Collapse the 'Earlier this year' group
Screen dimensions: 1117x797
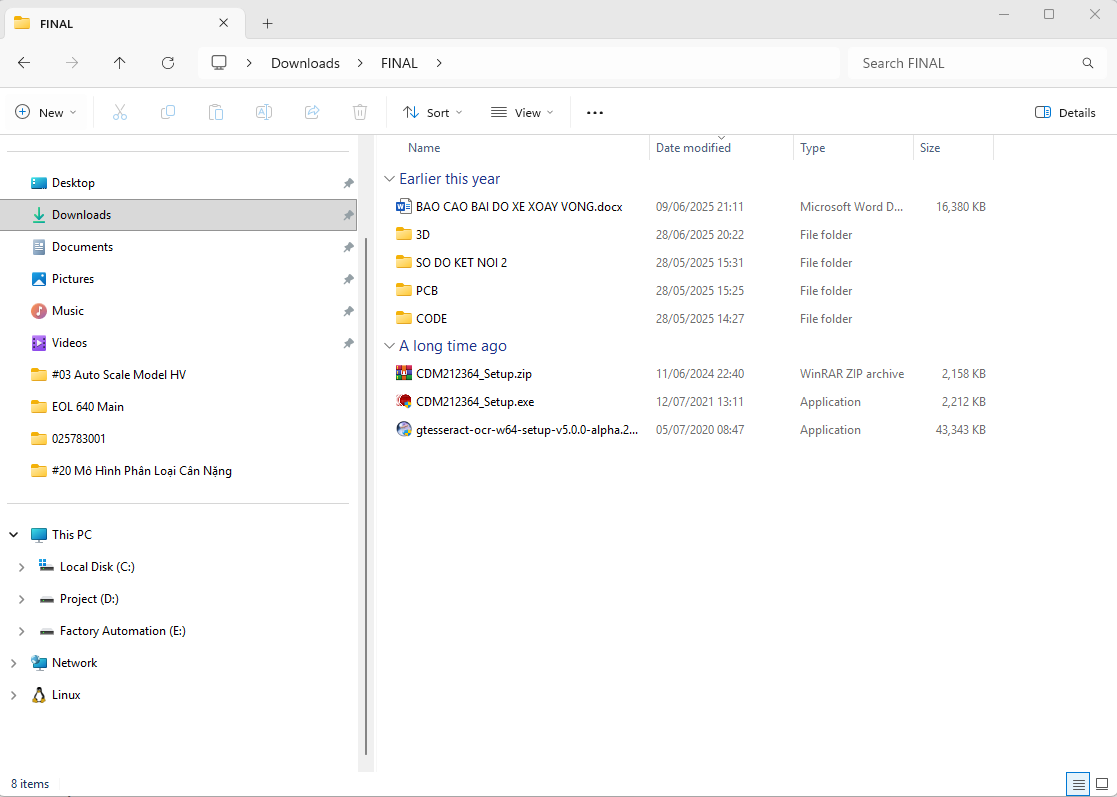(x=389, y=179)
